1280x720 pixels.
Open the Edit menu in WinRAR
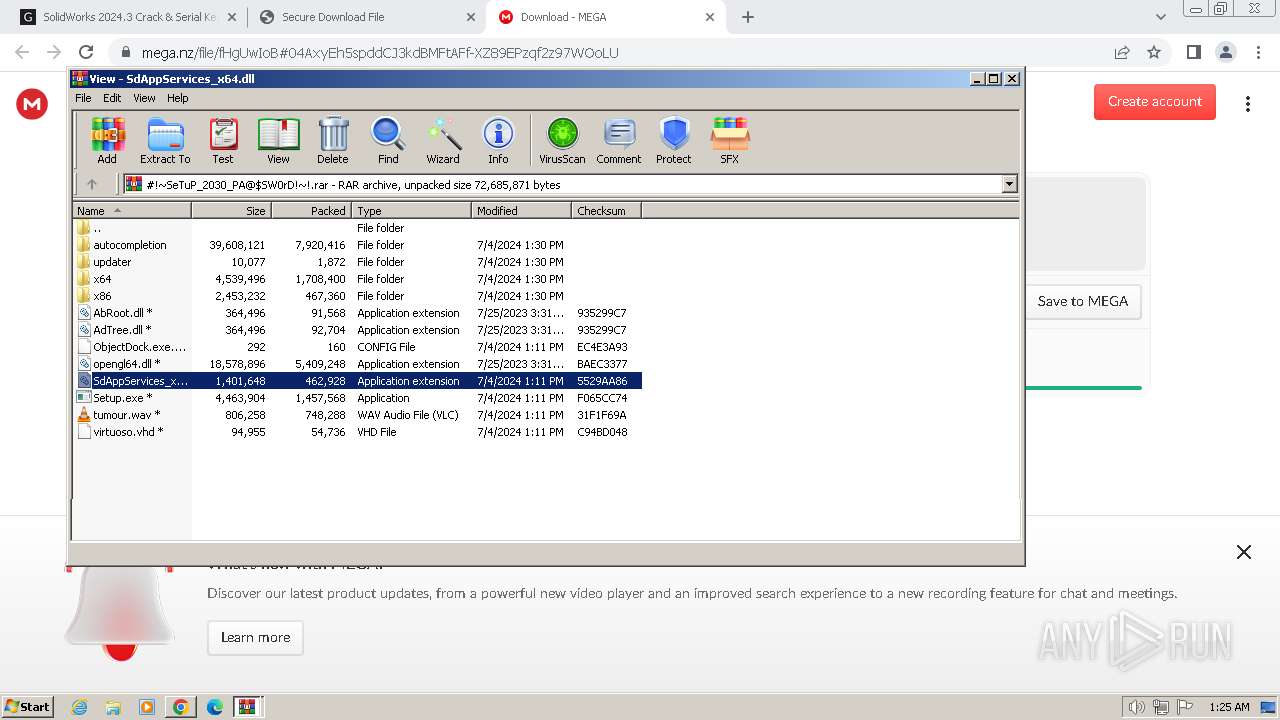click(112, 98)
